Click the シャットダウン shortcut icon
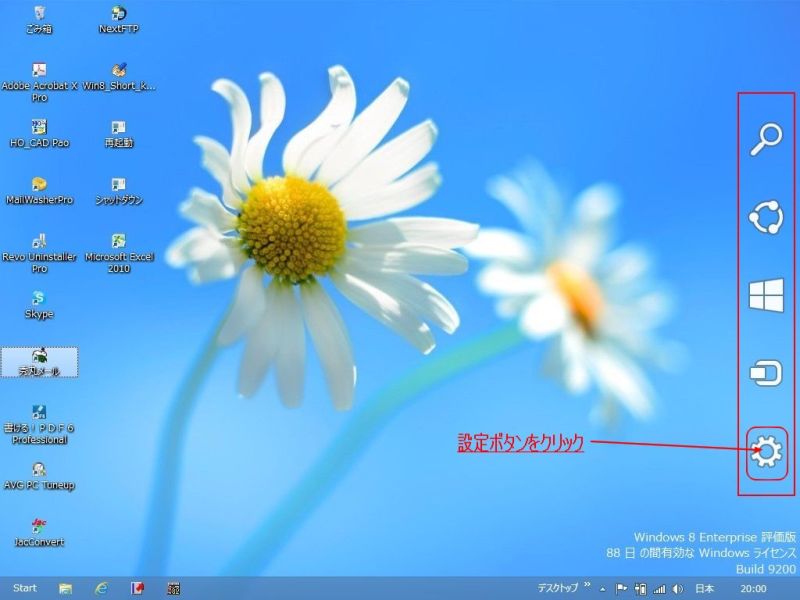Viewport: 800px width, 600px height. coord(119,185)
